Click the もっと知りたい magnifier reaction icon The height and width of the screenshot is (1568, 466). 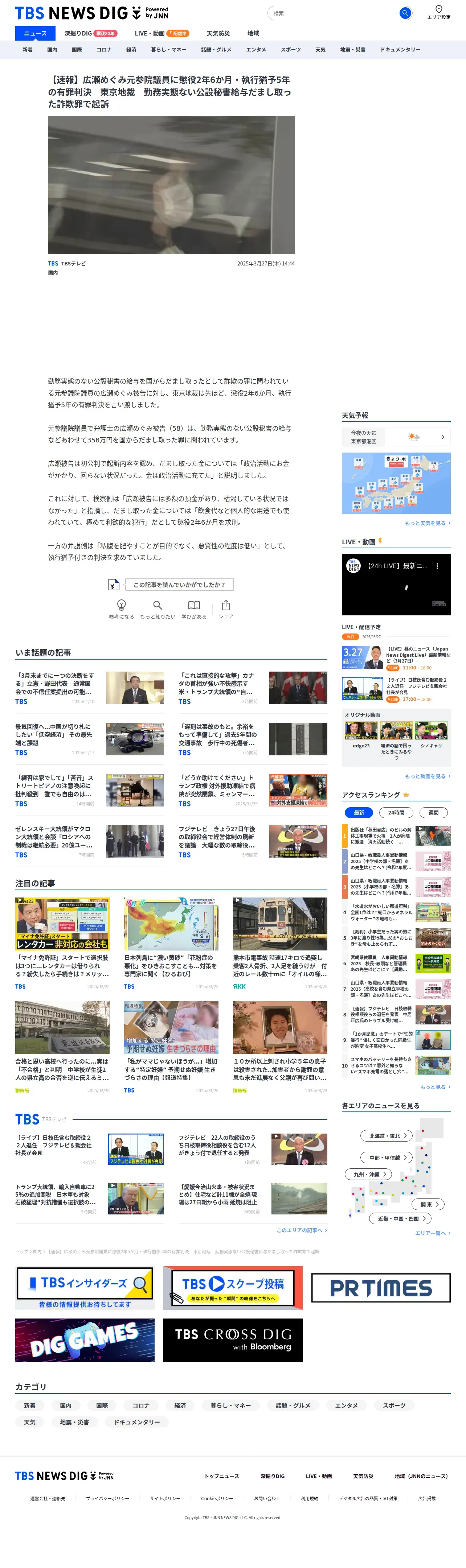coord(158,604)
